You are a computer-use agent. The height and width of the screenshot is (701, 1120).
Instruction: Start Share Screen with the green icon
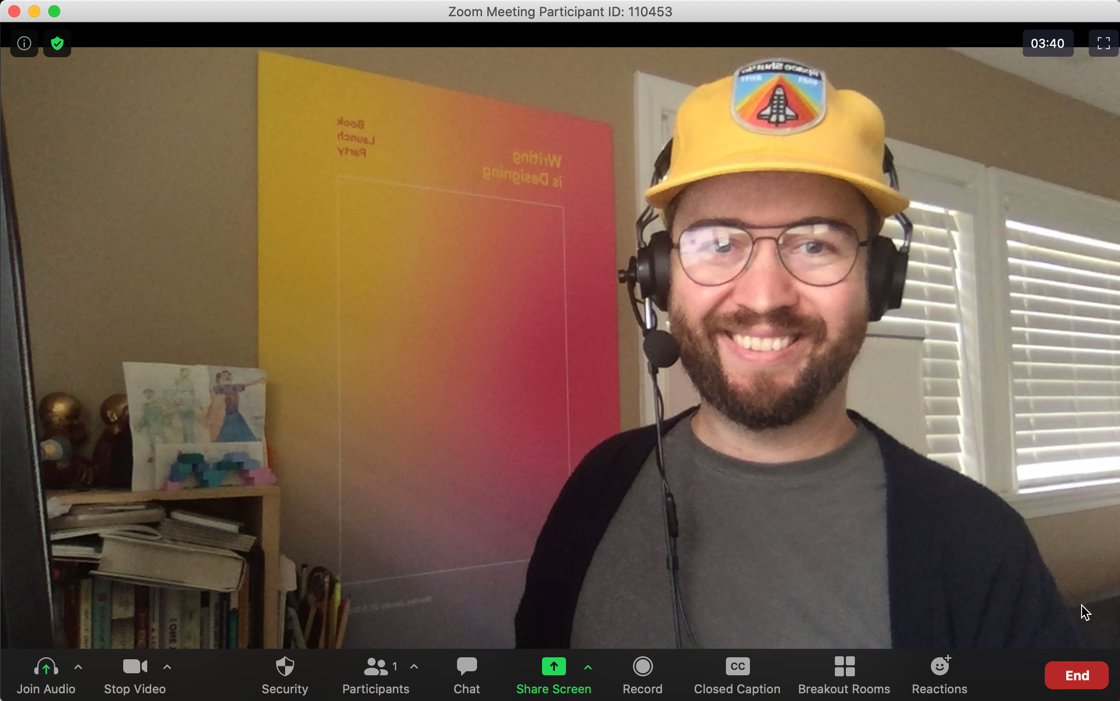pyautogui.click(x=554, y=675)
